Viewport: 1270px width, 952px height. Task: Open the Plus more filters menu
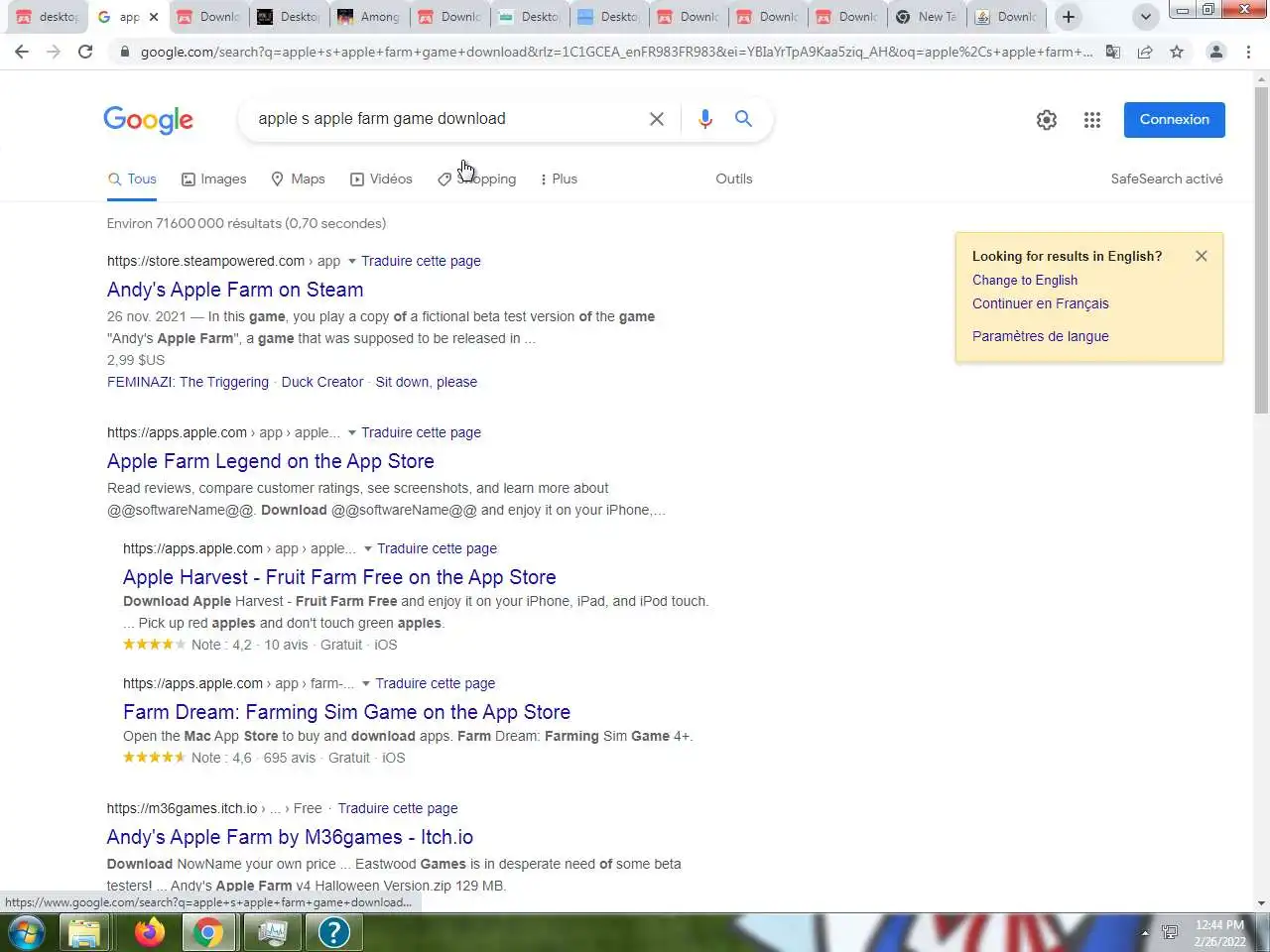pos(559,178)
